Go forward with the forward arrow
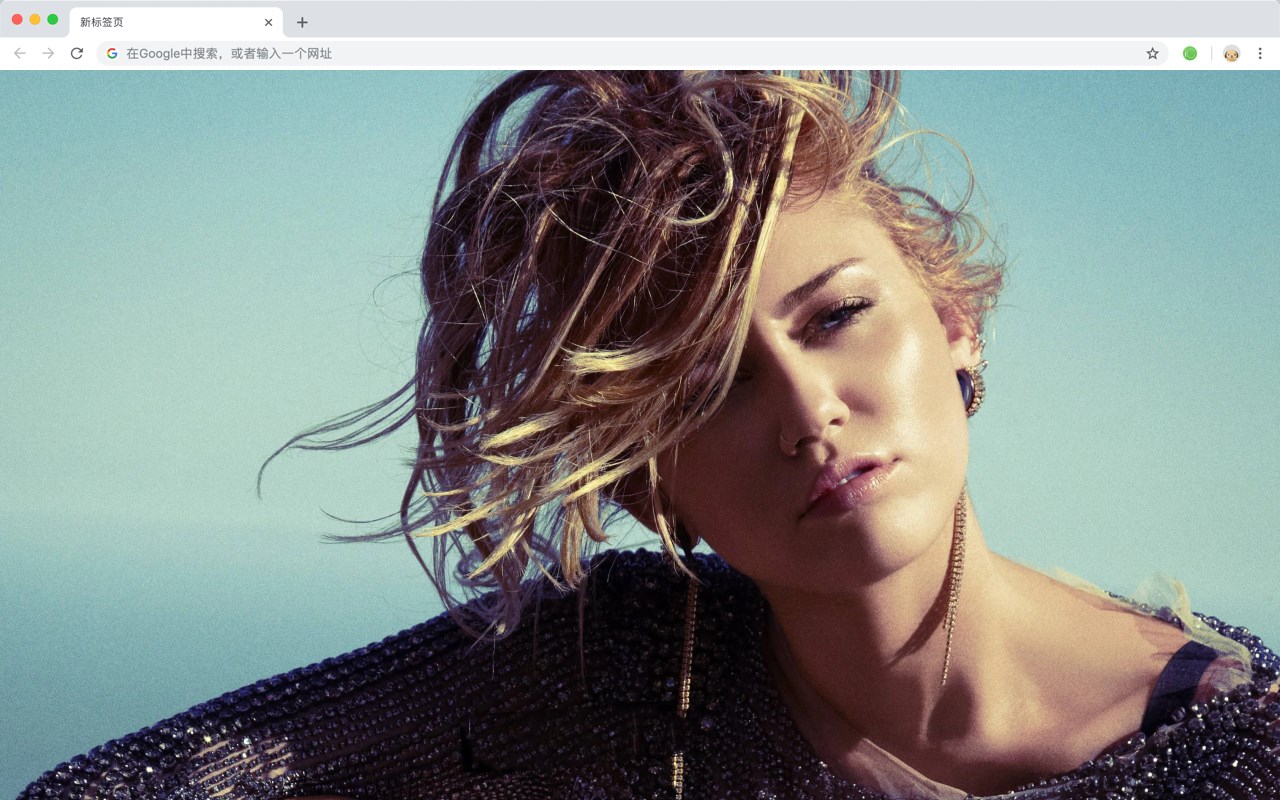This screenshot has width=1280, height=800. [x=48, y=53]
